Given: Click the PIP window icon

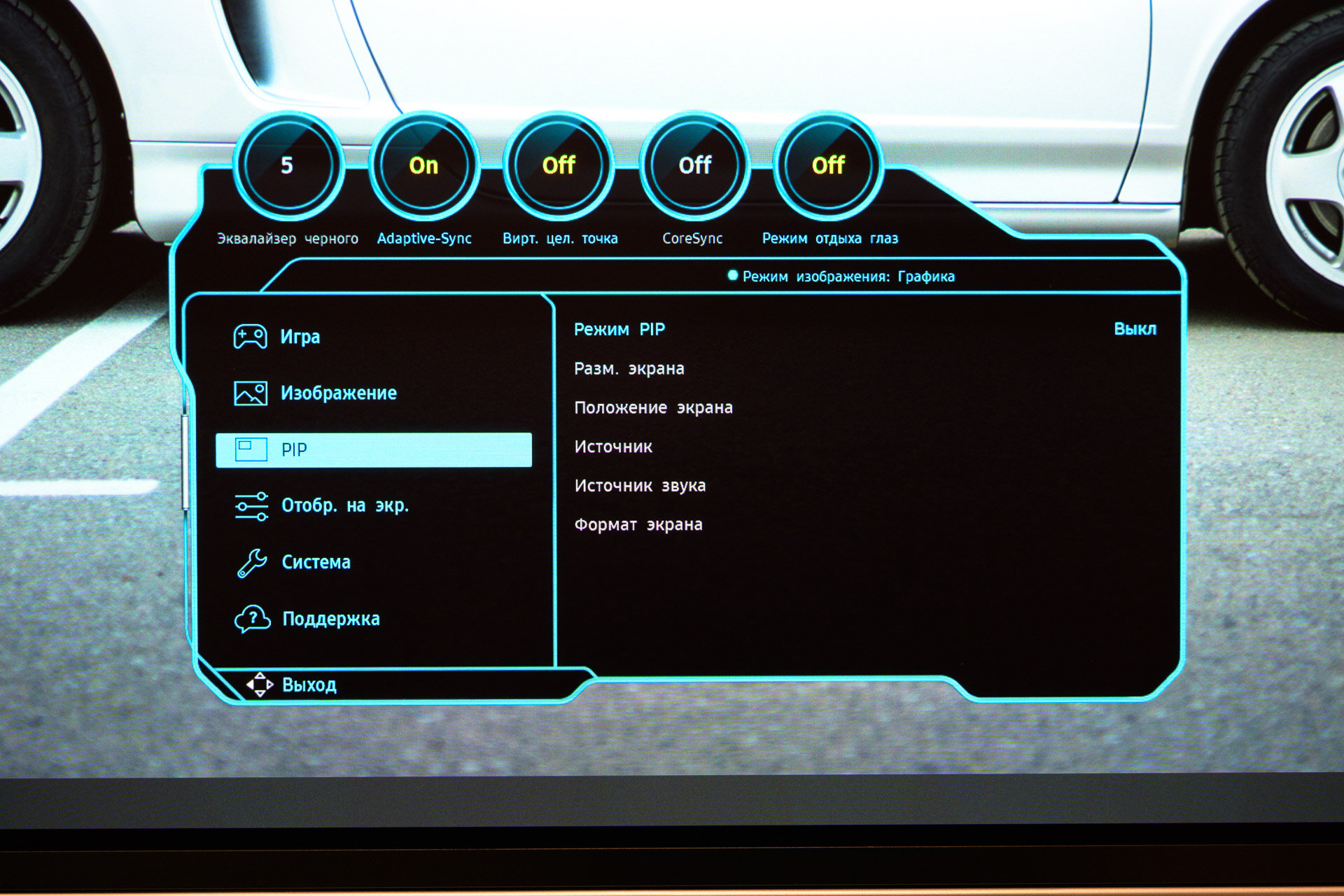Looking at the screenshot, I should (x=251, y=449).
